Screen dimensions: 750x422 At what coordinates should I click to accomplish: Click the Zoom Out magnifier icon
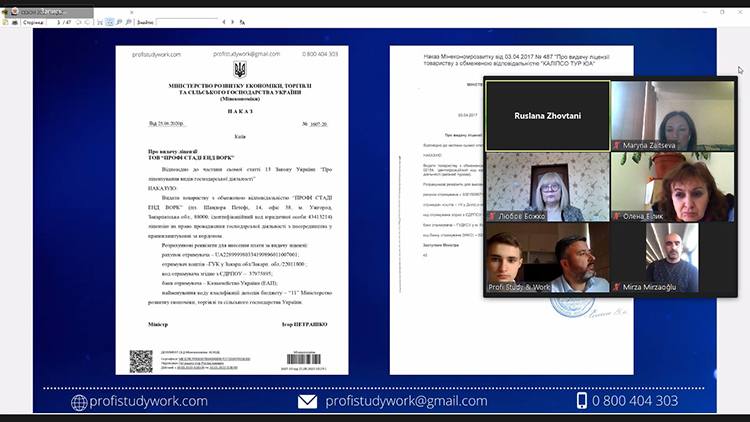(119, 22)
